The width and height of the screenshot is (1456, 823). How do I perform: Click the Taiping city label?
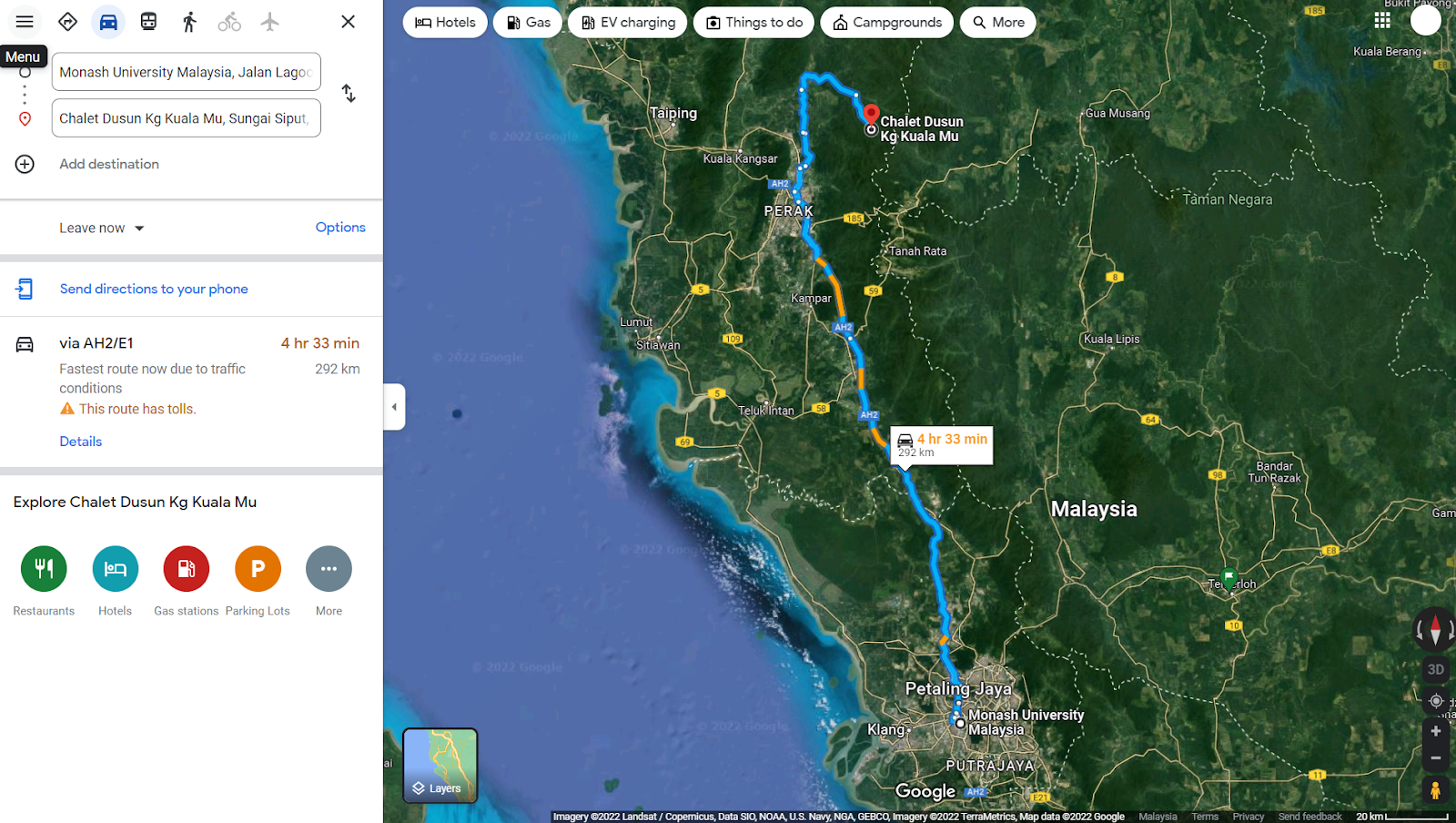click(x=673, y=114)
